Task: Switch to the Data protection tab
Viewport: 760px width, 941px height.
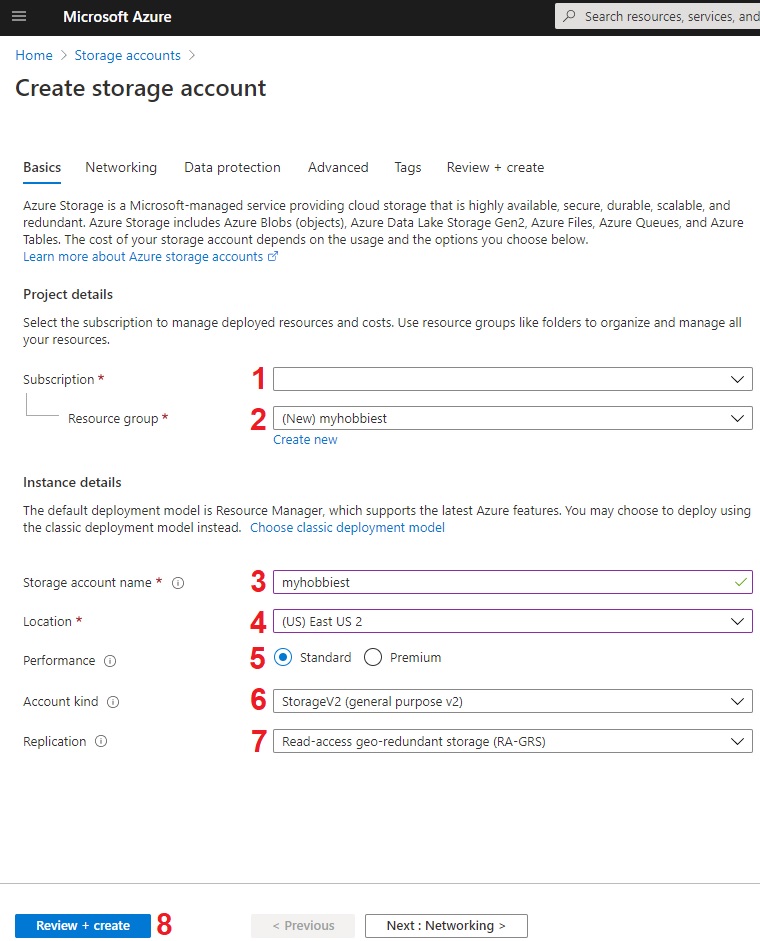Action: (232, 167)
